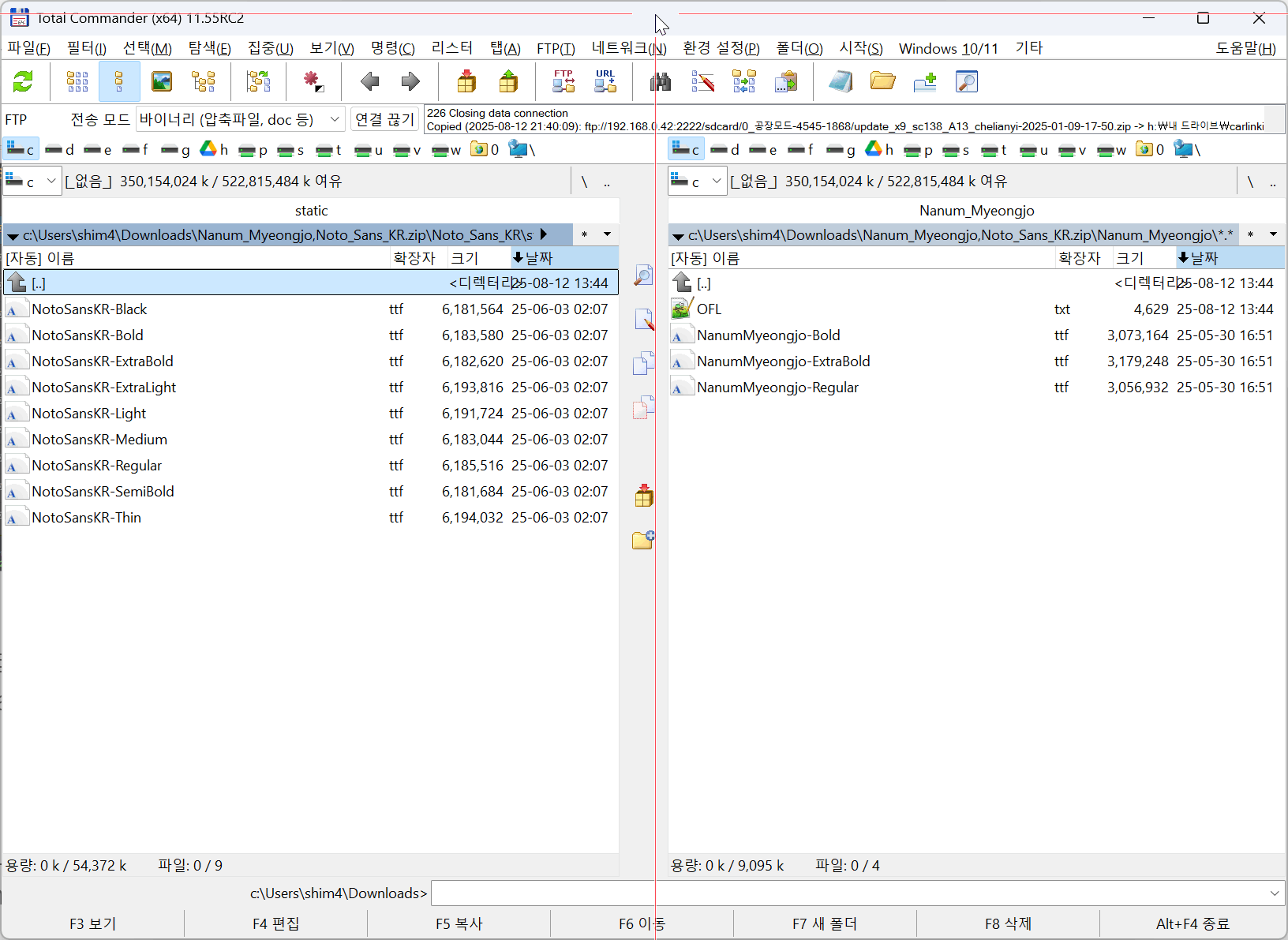The width and height of the screenshot is (1288, 940).
Task: Click the copy names to clipboard icon
Action: pos(786,81)
